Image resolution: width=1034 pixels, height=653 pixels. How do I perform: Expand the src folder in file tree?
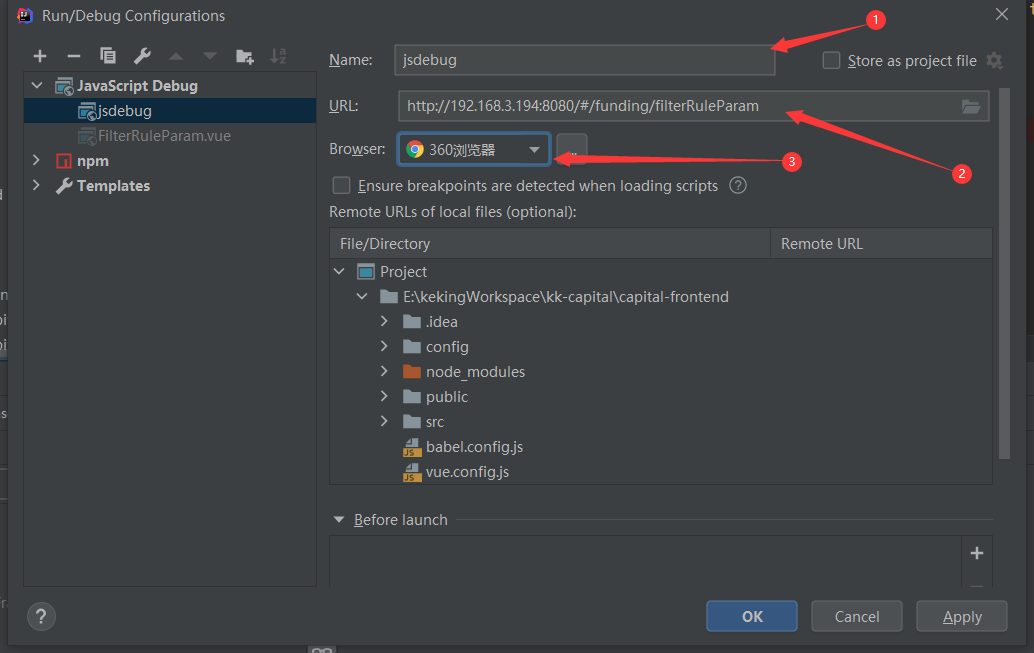click(385, 422)
